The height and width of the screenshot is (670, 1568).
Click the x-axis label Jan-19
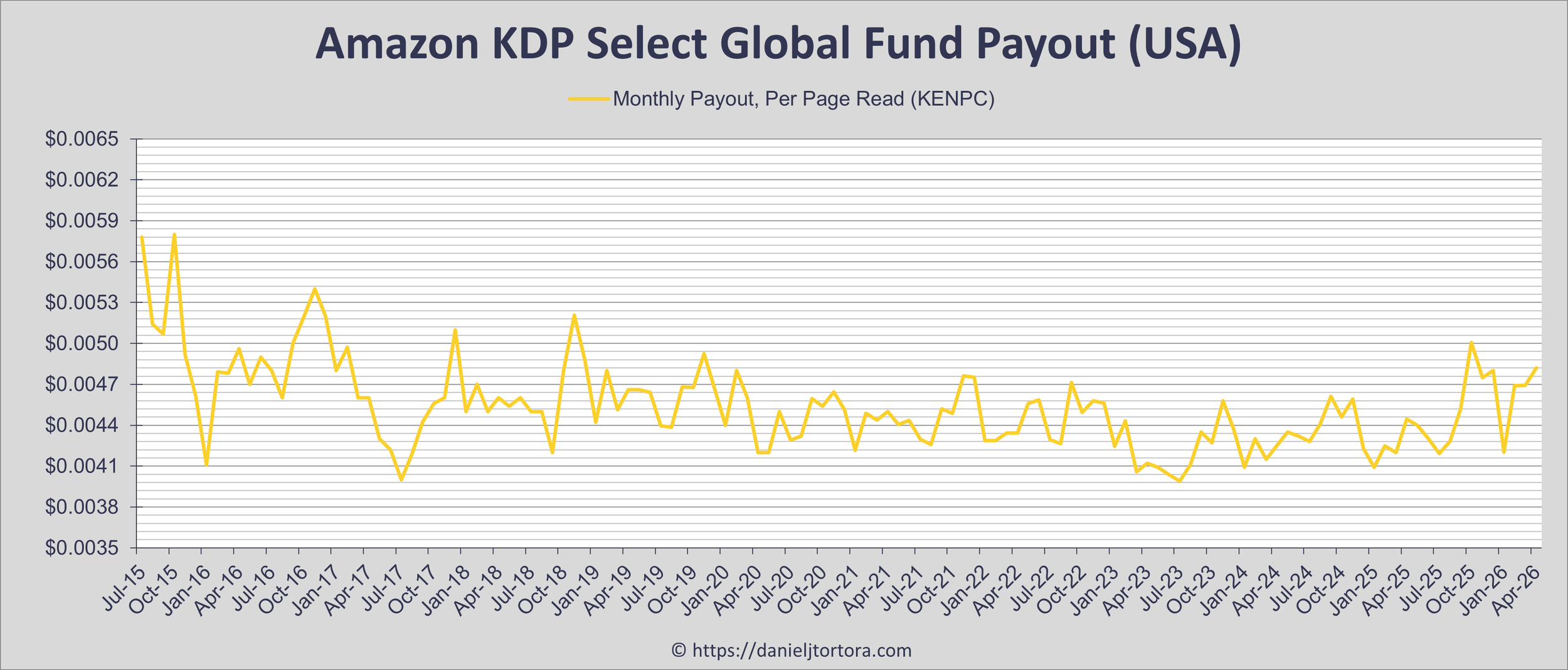[576, 590]
